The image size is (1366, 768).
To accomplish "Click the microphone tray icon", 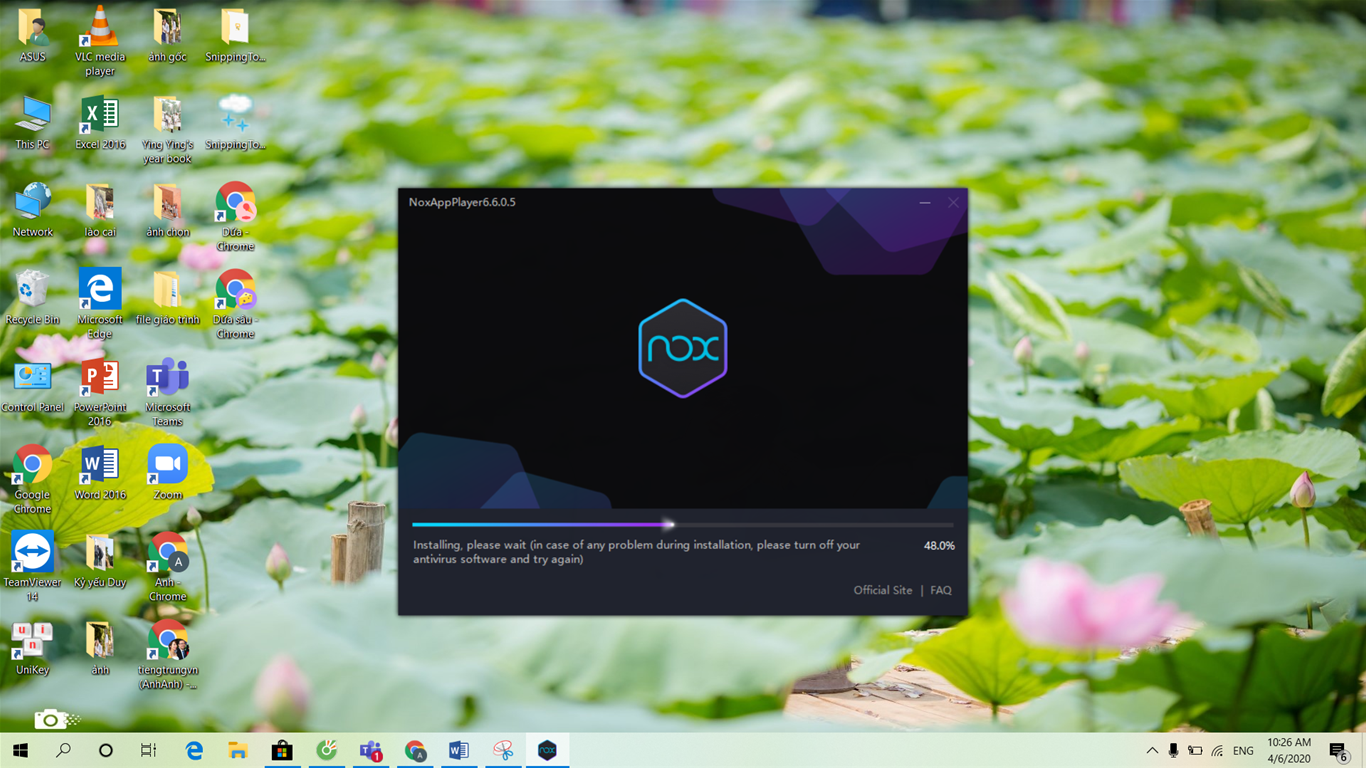I will pos(1173,750).
